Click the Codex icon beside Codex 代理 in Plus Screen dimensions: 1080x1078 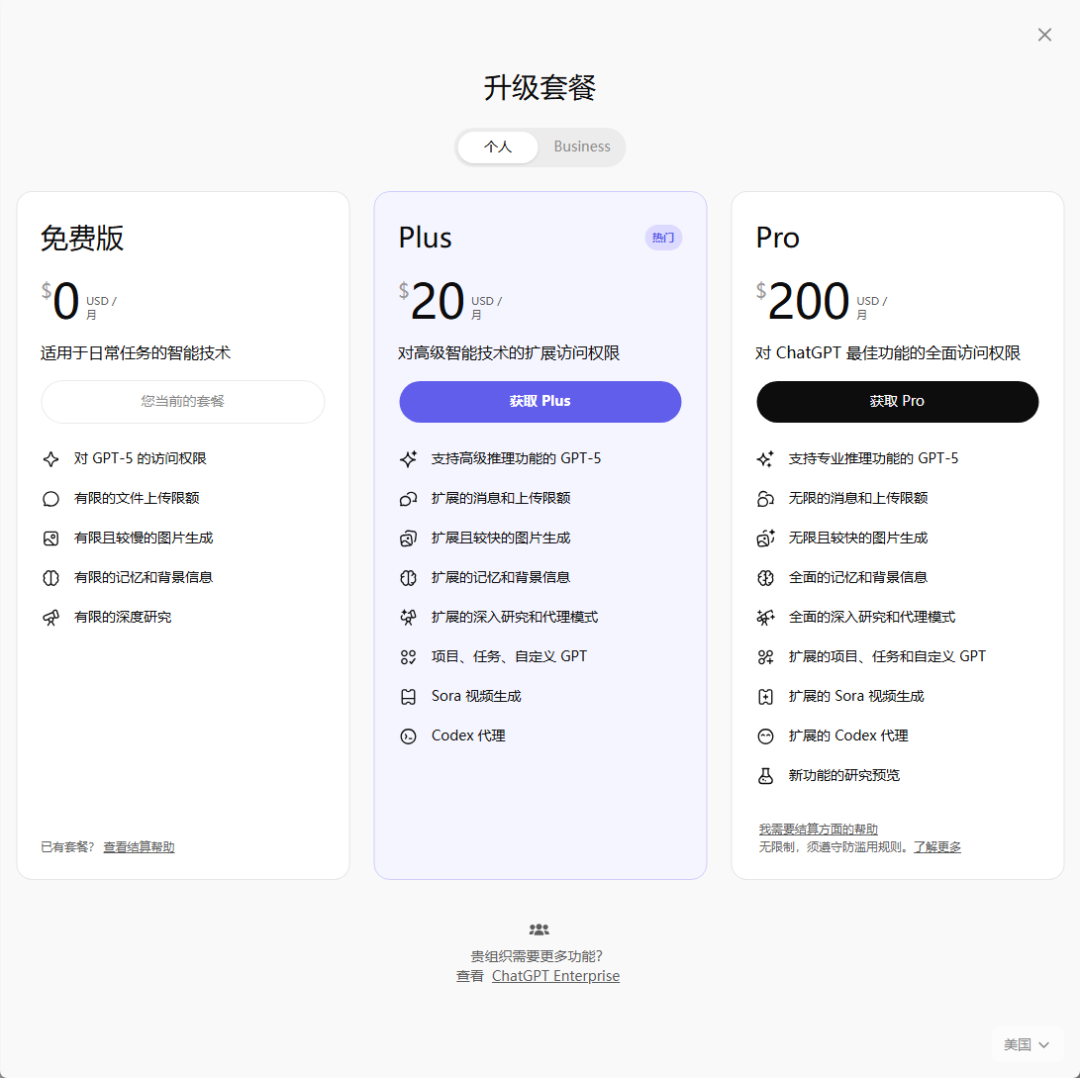point(408,736)
